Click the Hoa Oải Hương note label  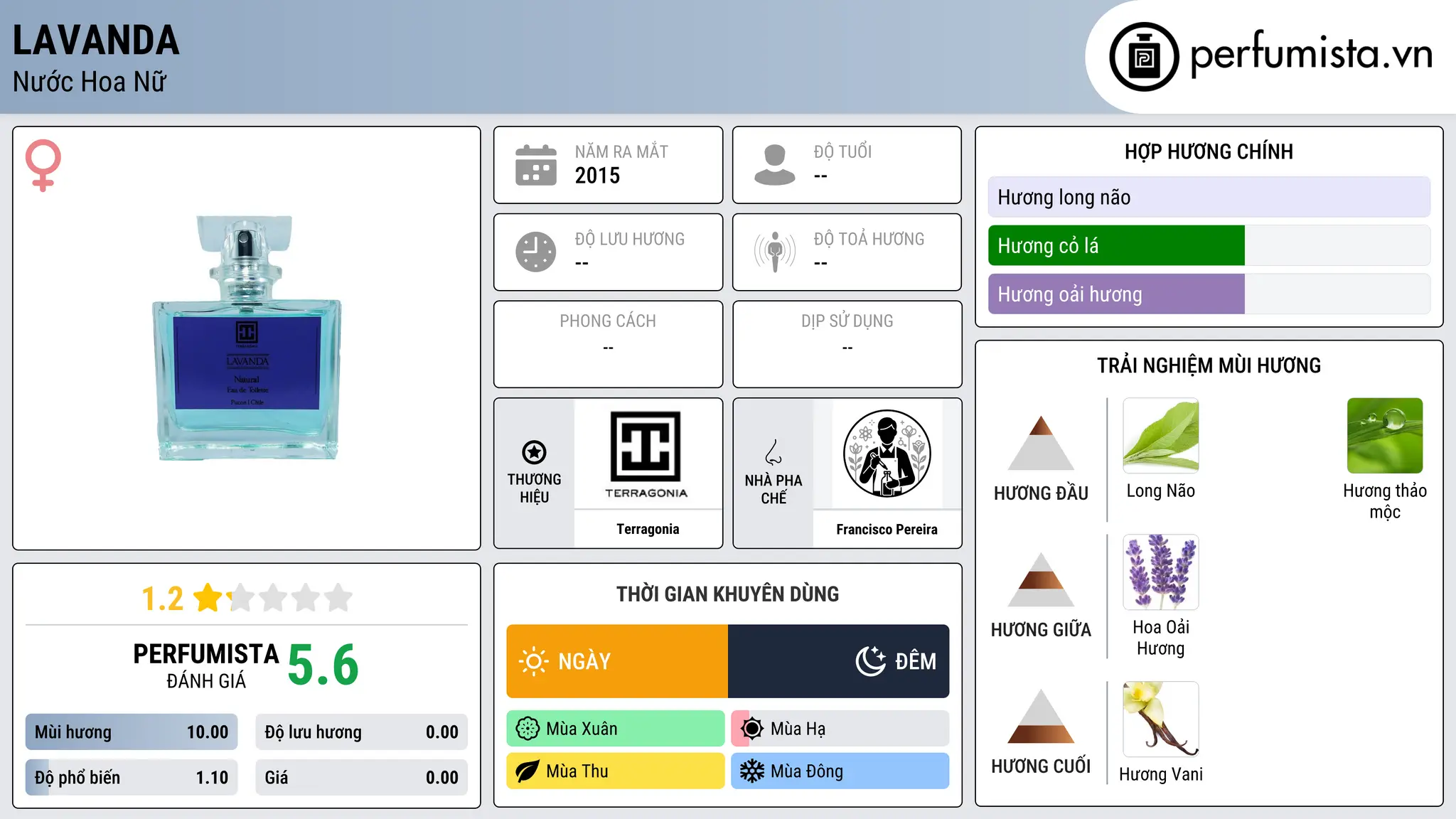click(1160, 638)
